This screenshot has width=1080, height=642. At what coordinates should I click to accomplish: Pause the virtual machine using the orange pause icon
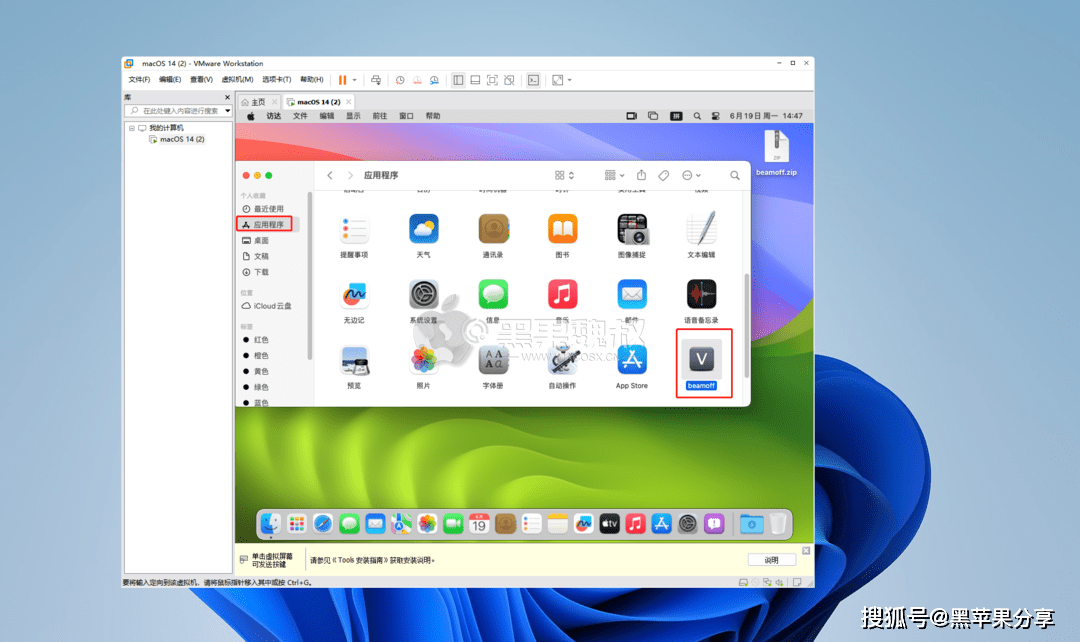point(342,80)
